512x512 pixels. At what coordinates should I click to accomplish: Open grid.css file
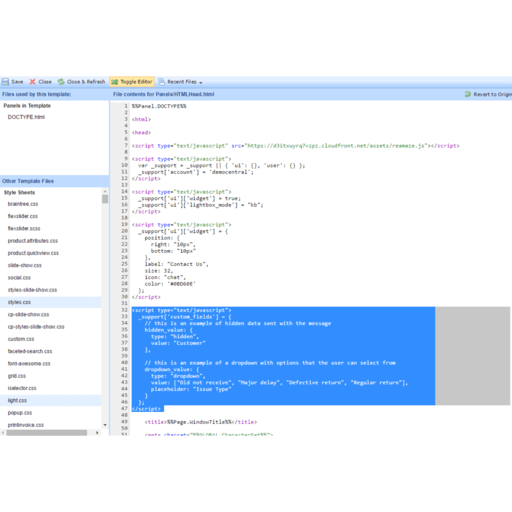[17, 376]
